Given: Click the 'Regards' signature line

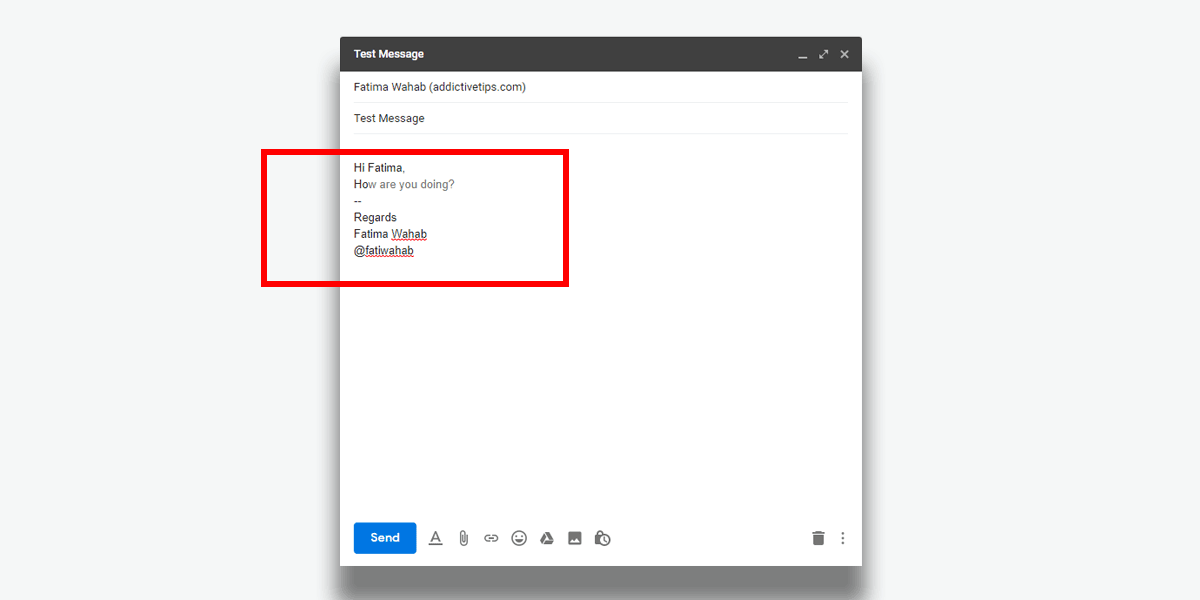Looking at the screenshot, I should point(375,218).
